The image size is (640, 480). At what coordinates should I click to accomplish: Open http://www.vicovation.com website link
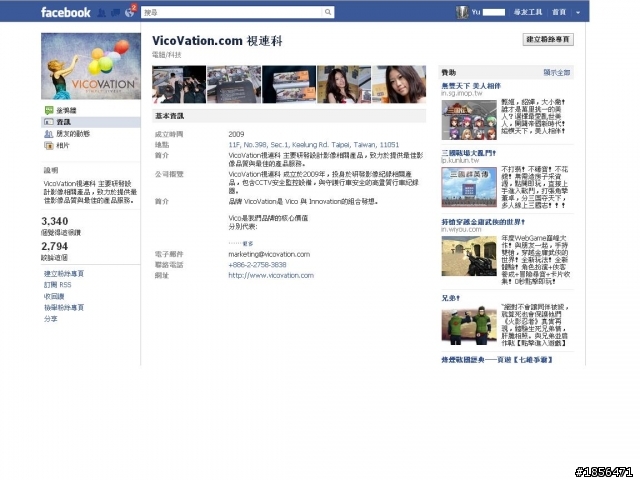coord(271,276)
